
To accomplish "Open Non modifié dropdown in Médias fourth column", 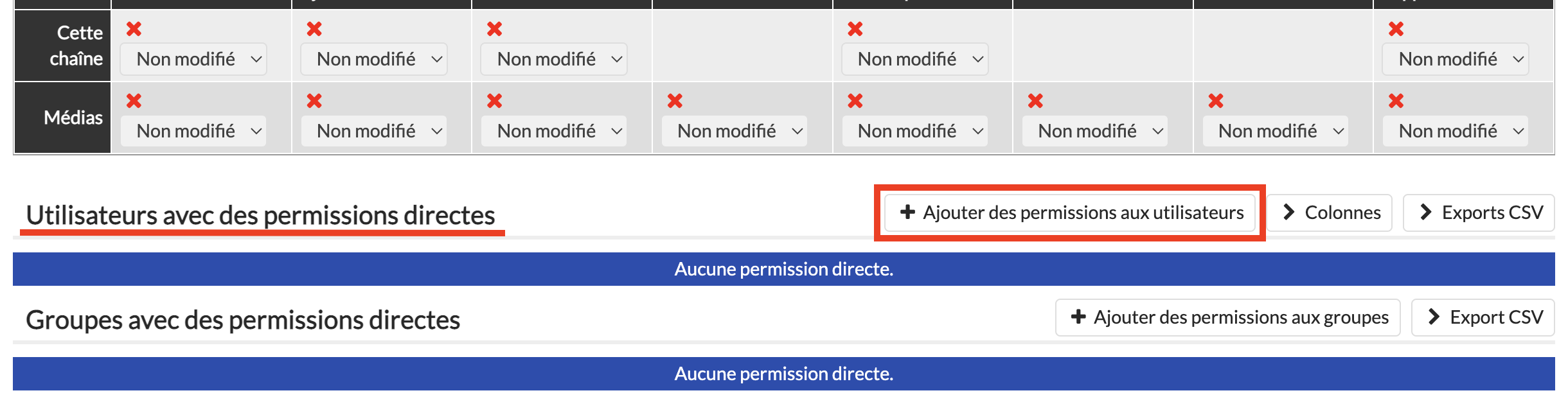I will (734, 131).
